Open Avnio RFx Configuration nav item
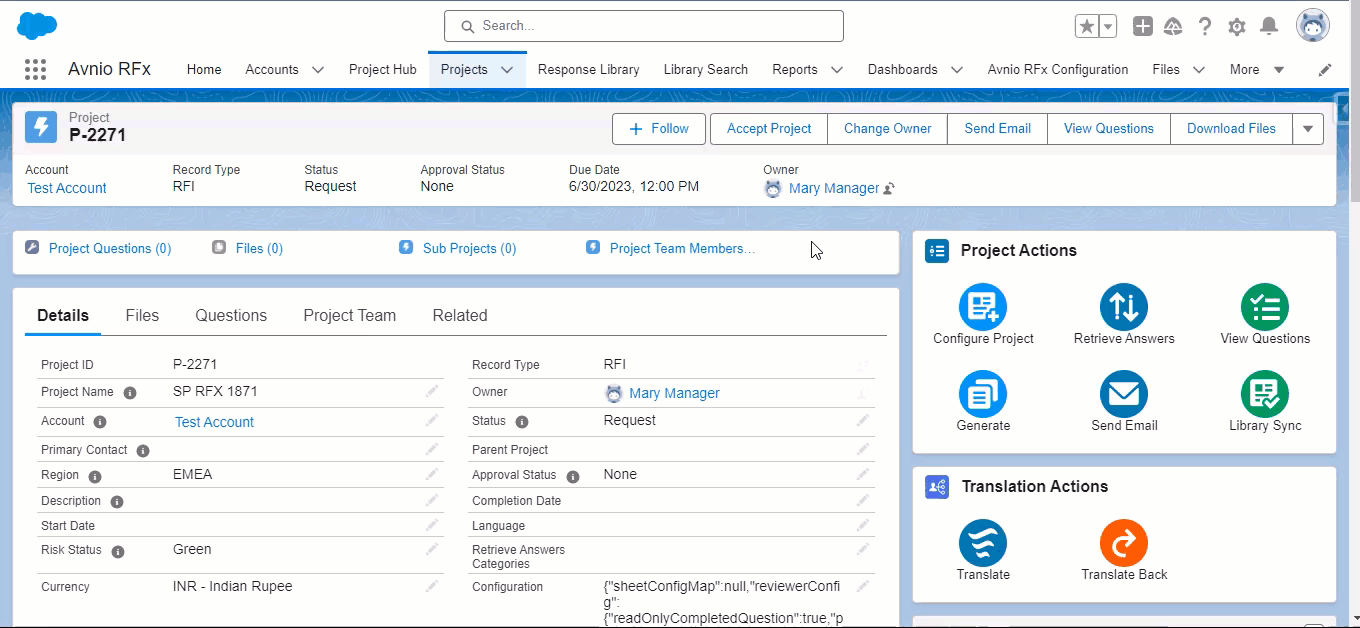This screenshot has height=628, width=1360. point(1058,70)
